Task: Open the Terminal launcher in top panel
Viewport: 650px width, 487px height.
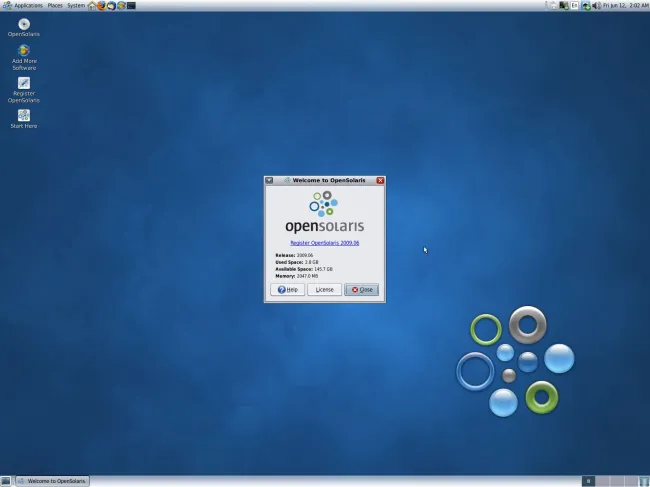Action: [130, 5]
